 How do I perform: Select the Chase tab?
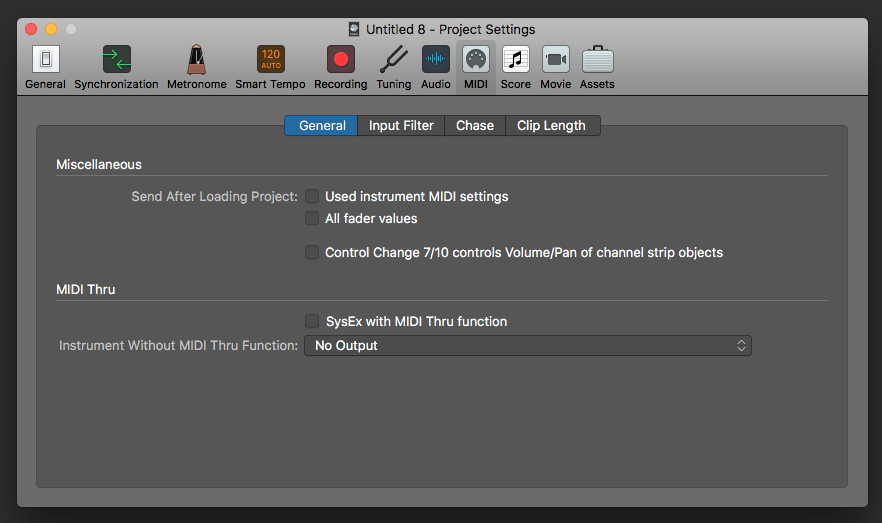point(475,126)
